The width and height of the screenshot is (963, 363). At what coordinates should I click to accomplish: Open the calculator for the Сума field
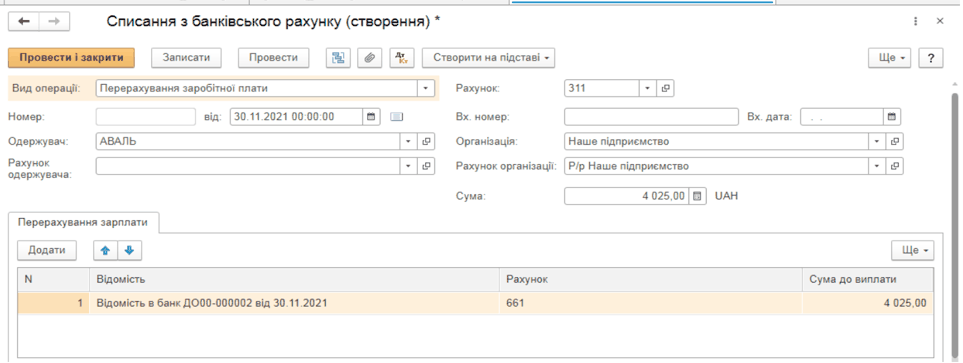coord(697,197)
